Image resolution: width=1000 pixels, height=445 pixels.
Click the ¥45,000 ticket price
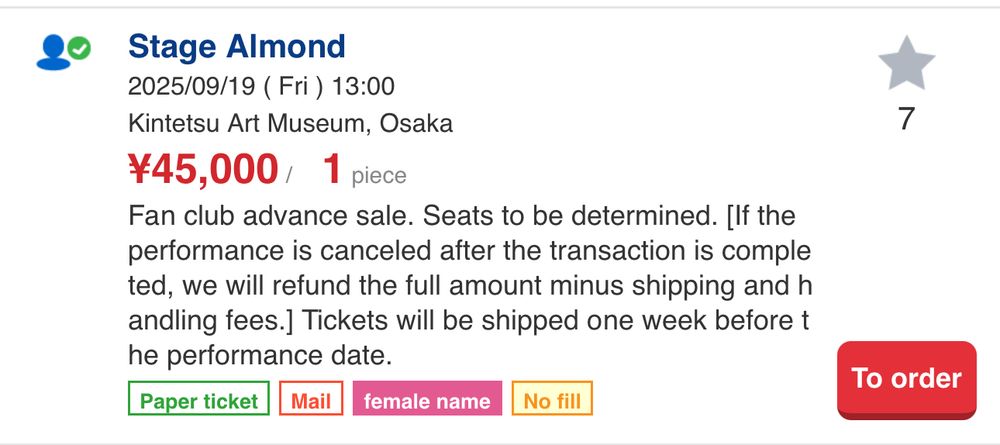[203, 169]
